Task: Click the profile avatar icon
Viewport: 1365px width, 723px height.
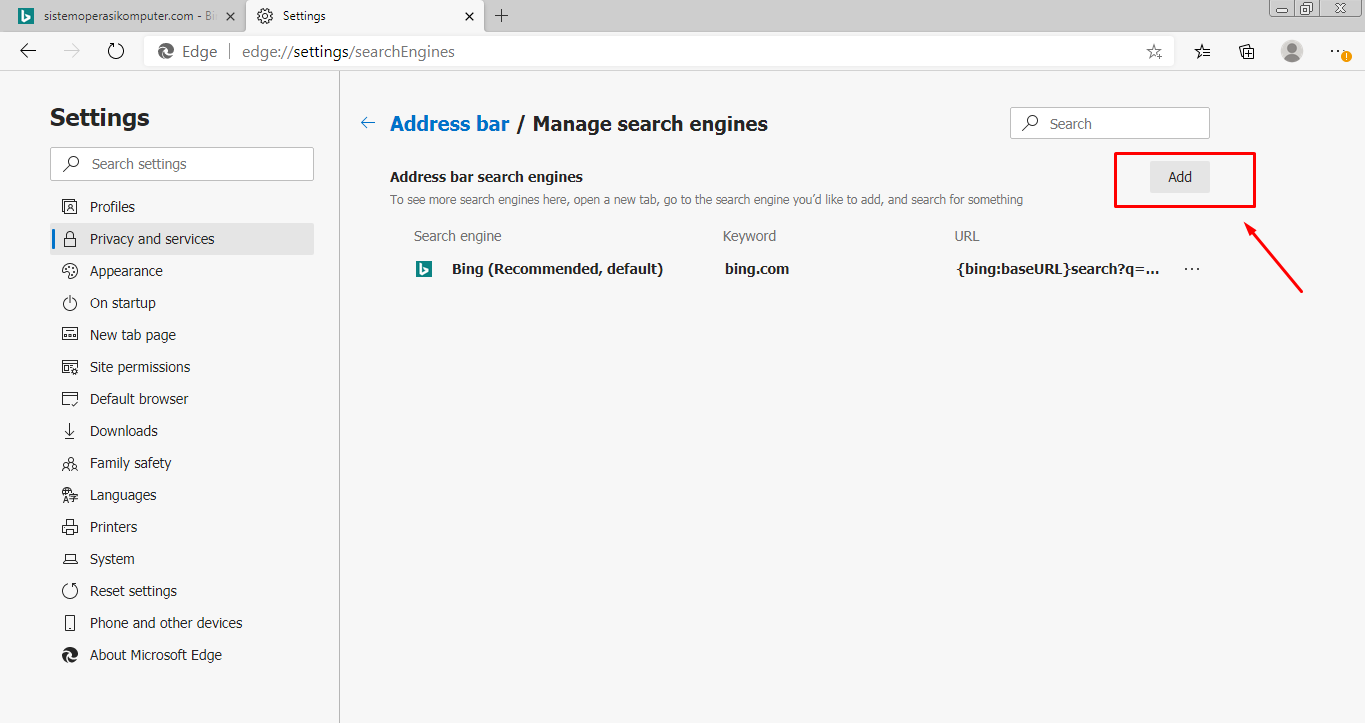Action: (1291, 50)
